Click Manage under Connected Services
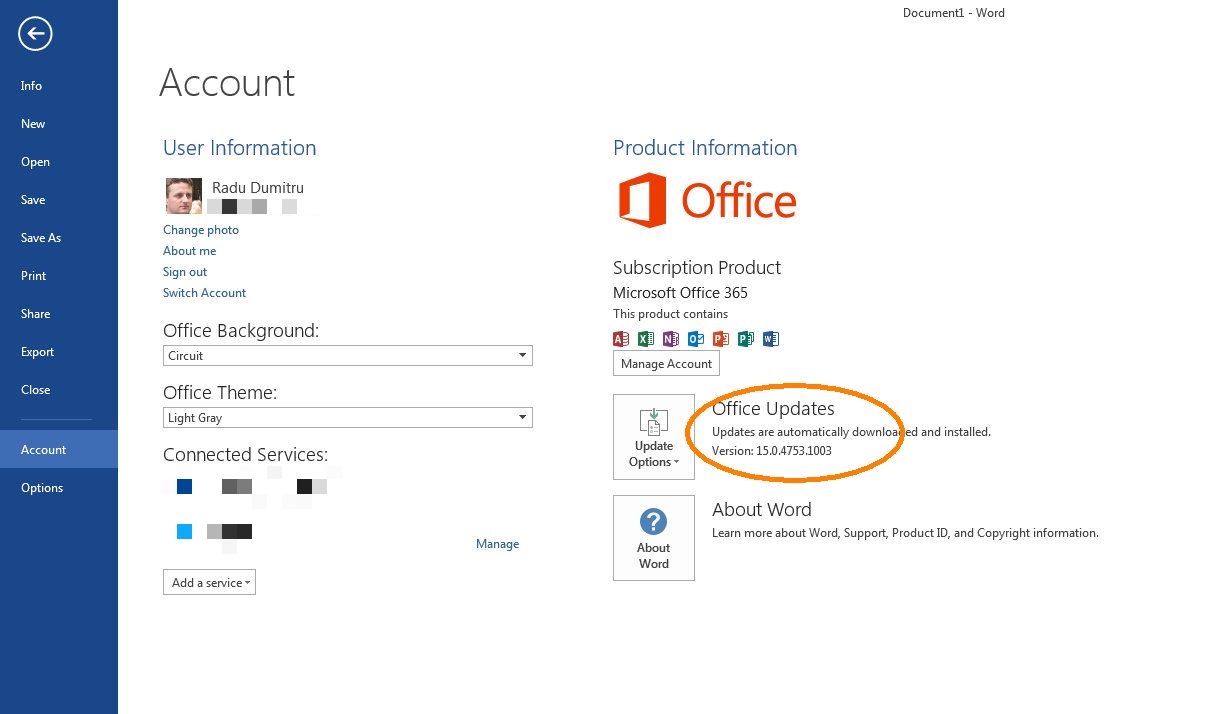Viewport: 1209px width, 714px height. (497, 544)
